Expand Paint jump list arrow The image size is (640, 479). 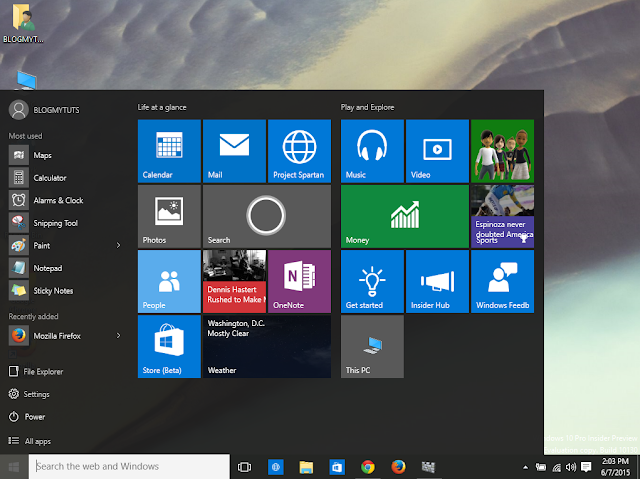[118, 245]
